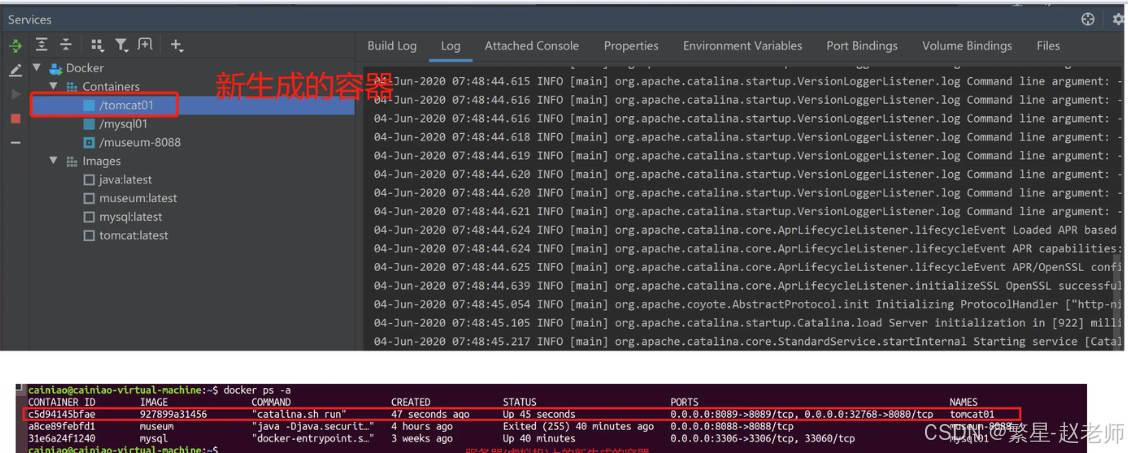Image resolution: width=1128 pixels, height=453 pixels.
Task: Click the Docker whale icon
Action: (56, 68)
